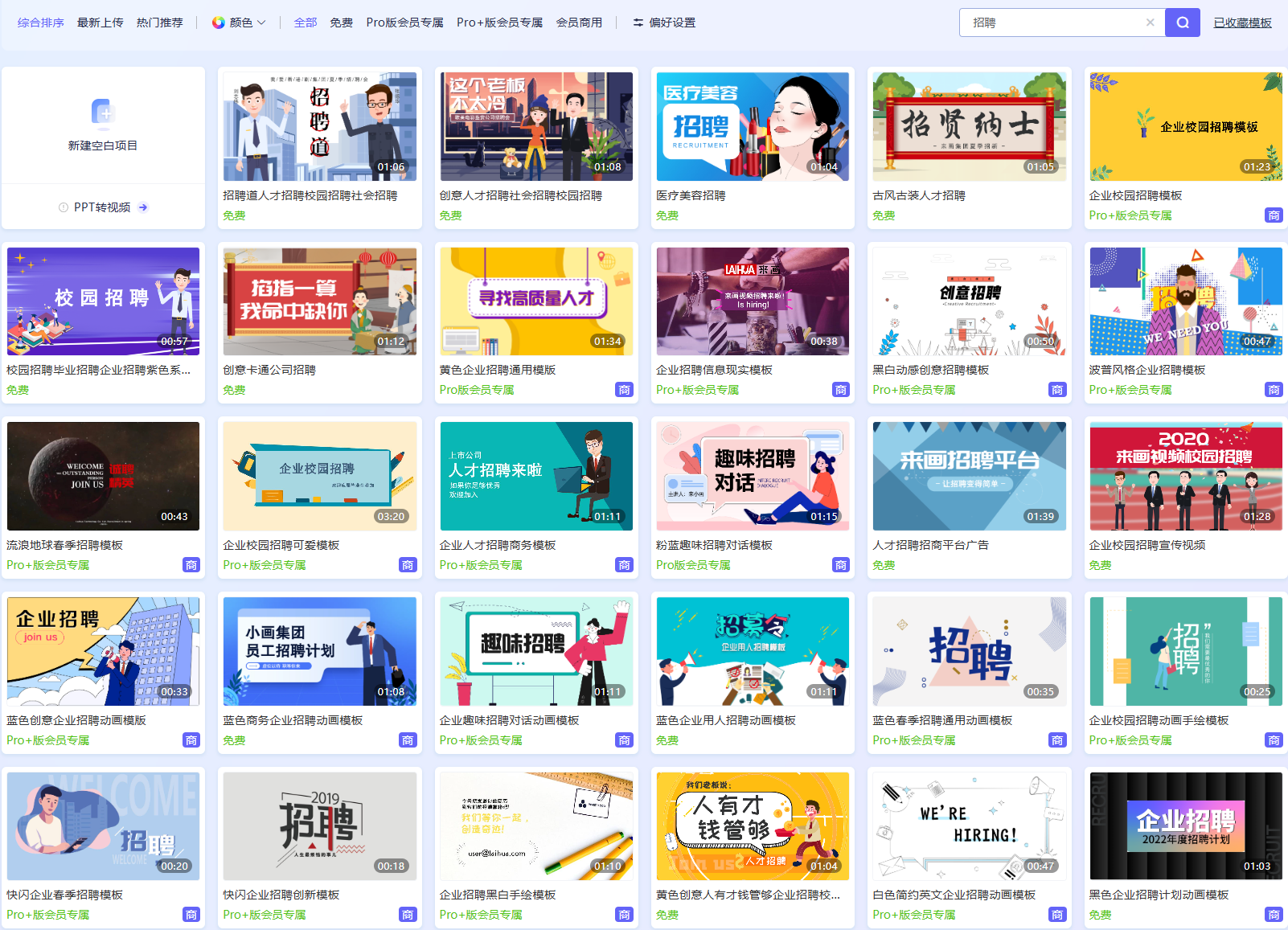This screenshot has width=1288, height=930.
Task: Click the info icon beside PPT转视频
Action: point(62,207)
